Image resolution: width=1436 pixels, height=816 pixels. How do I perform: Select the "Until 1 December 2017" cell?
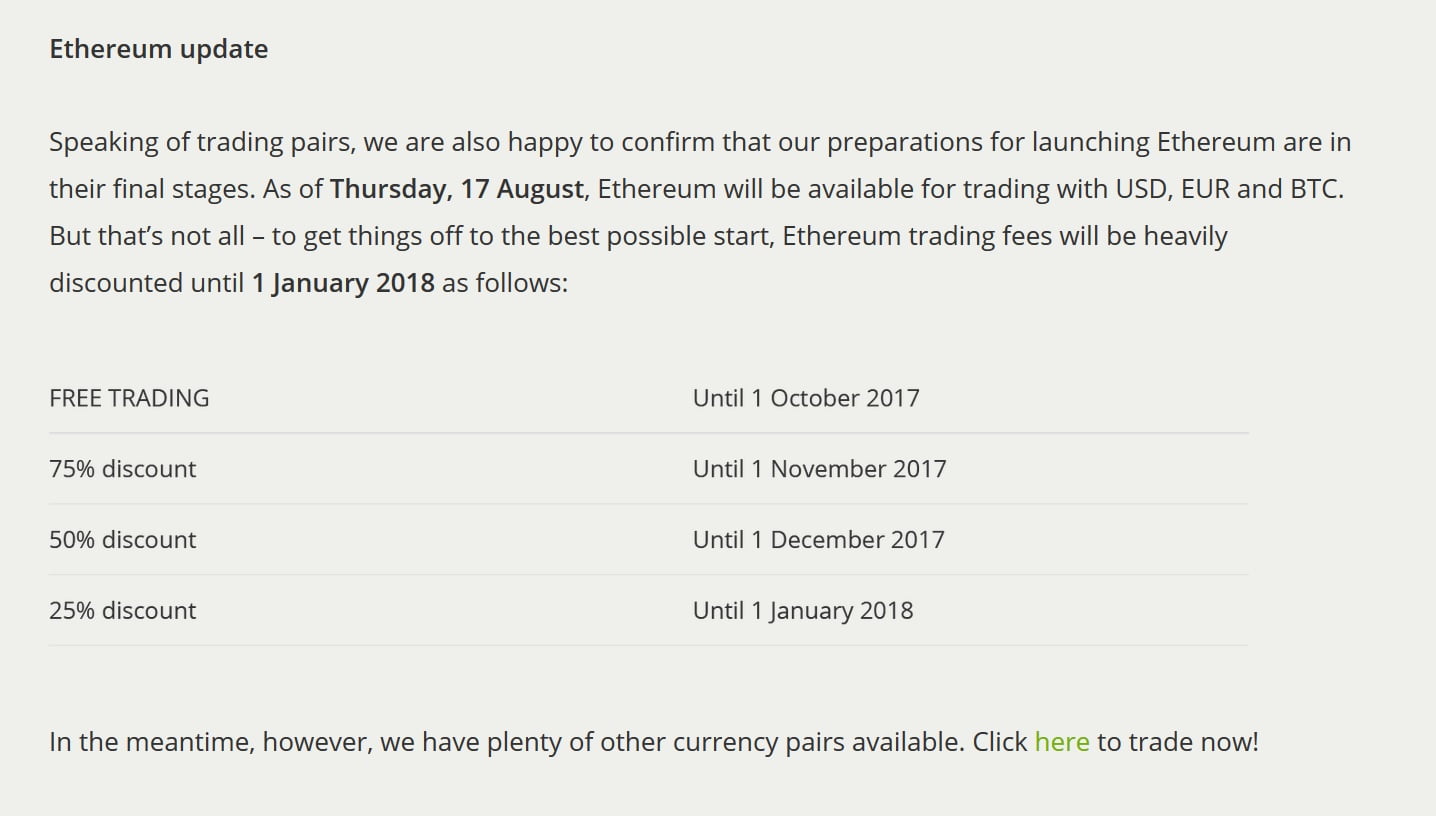[818, 540]
